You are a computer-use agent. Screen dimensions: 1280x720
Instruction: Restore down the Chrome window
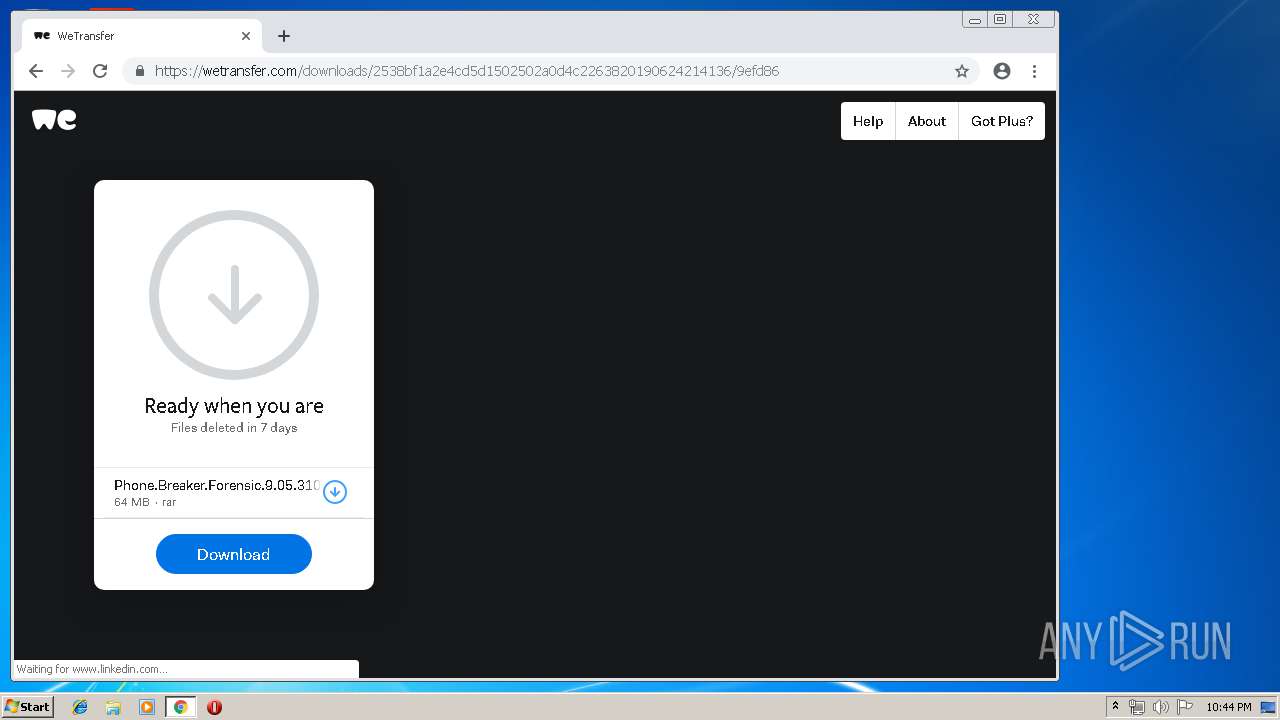(999, 19)
